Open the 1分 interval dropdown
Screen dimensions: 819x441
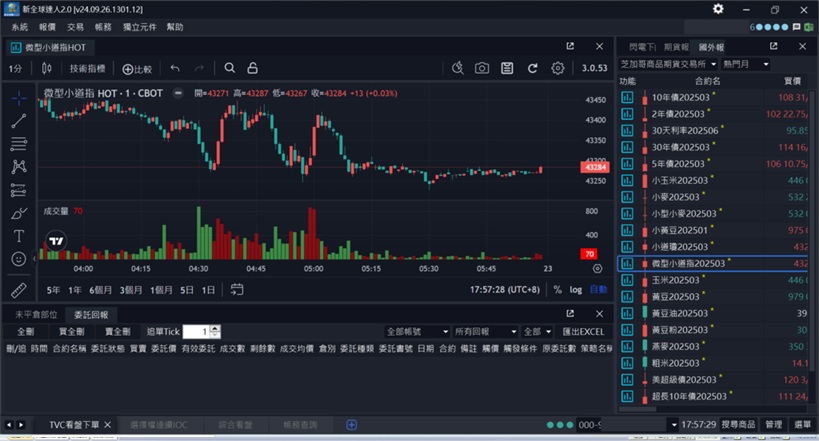coord(15,68)
